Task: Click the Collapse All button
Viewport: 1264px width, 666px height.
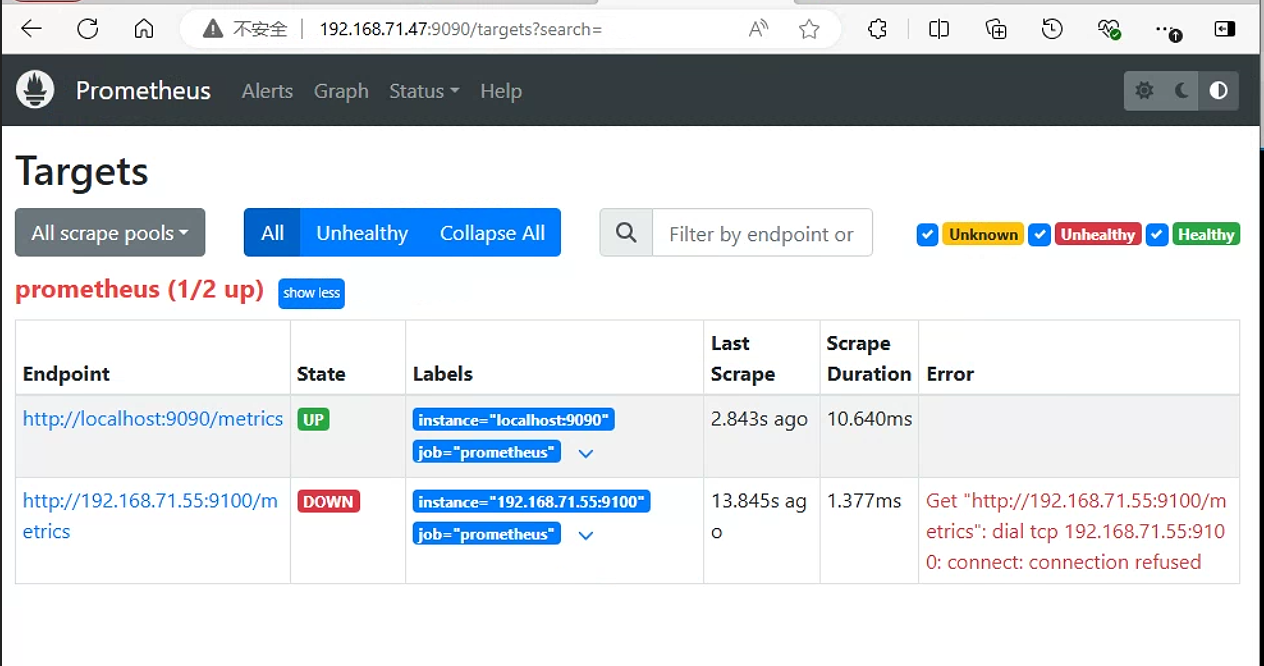Action: (492, 233)
